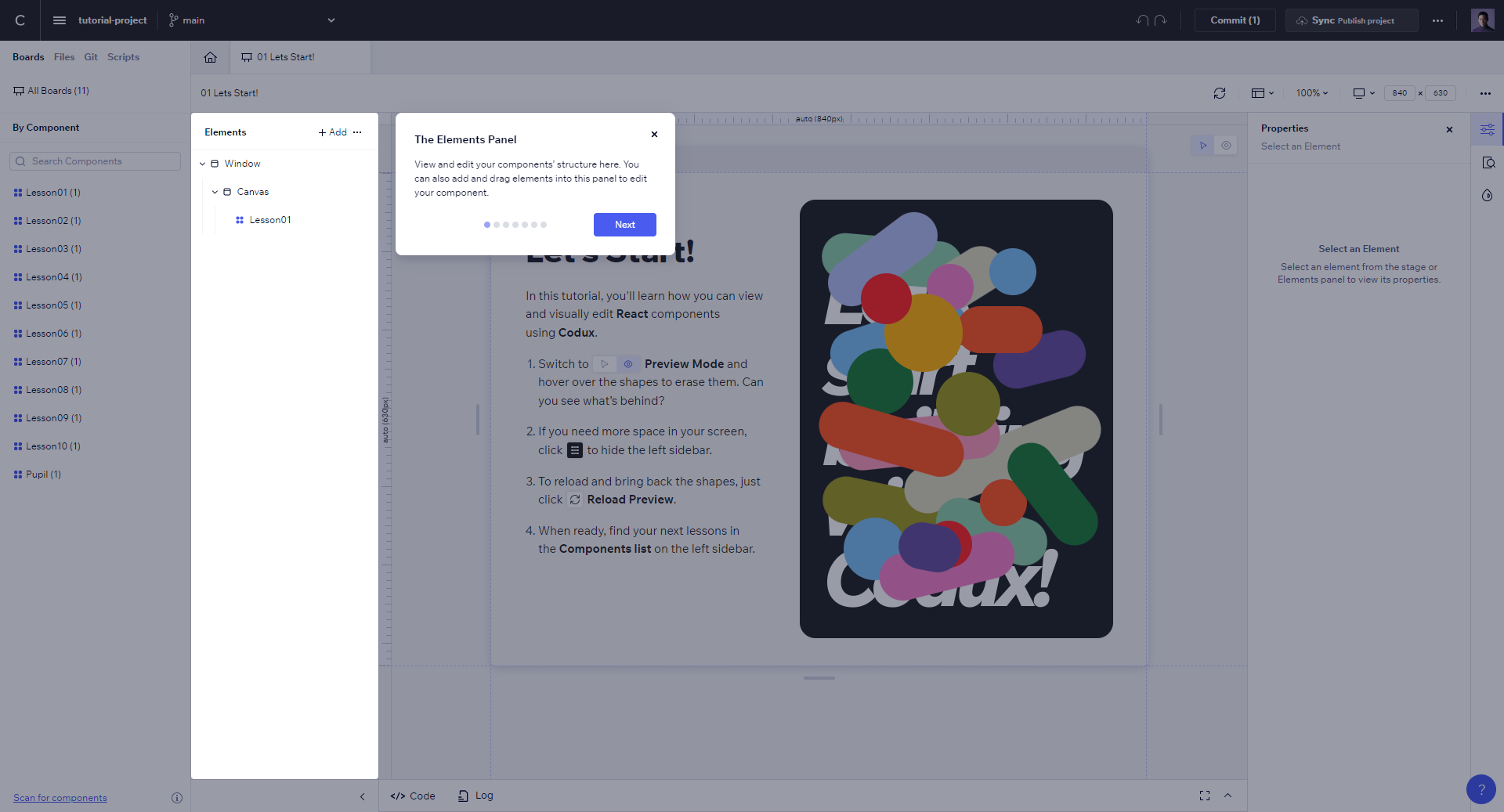Screen dimensions: 1504x812
Task: Click the Commit (1) button
Action: pos(1235,20)
